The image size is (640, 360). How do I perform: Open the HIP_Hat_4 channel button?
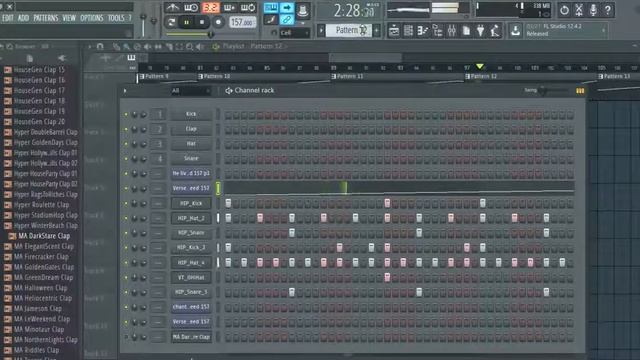(191, 262)
